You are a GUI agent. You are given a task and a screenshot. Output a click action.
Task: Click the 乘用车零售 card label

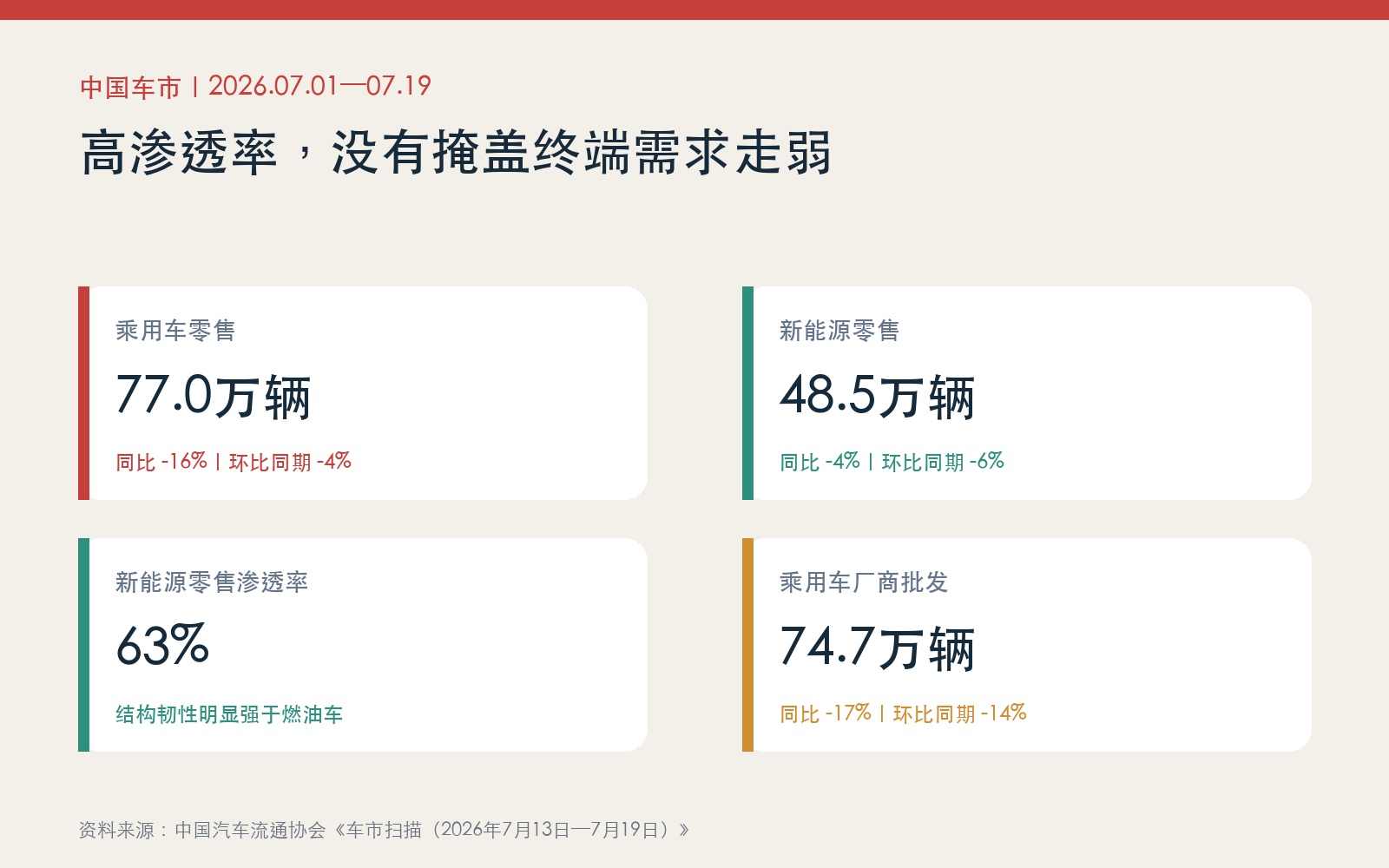click(175, 331)
